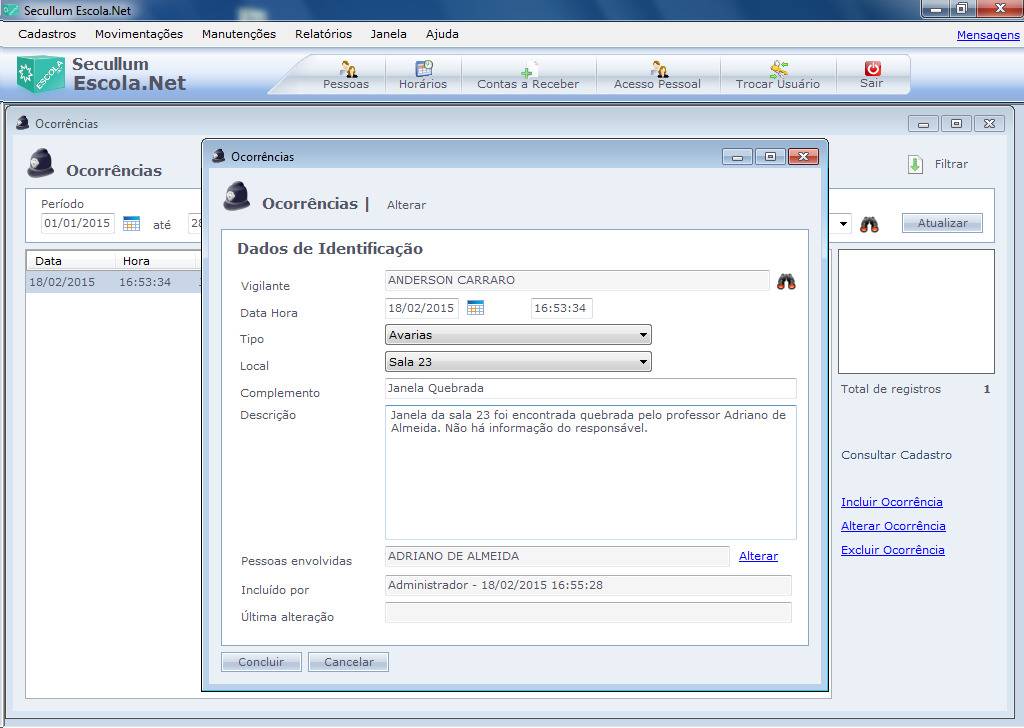Open Contas a Receber toolbar icon
1024x728 pixels.
pos(528,69)
